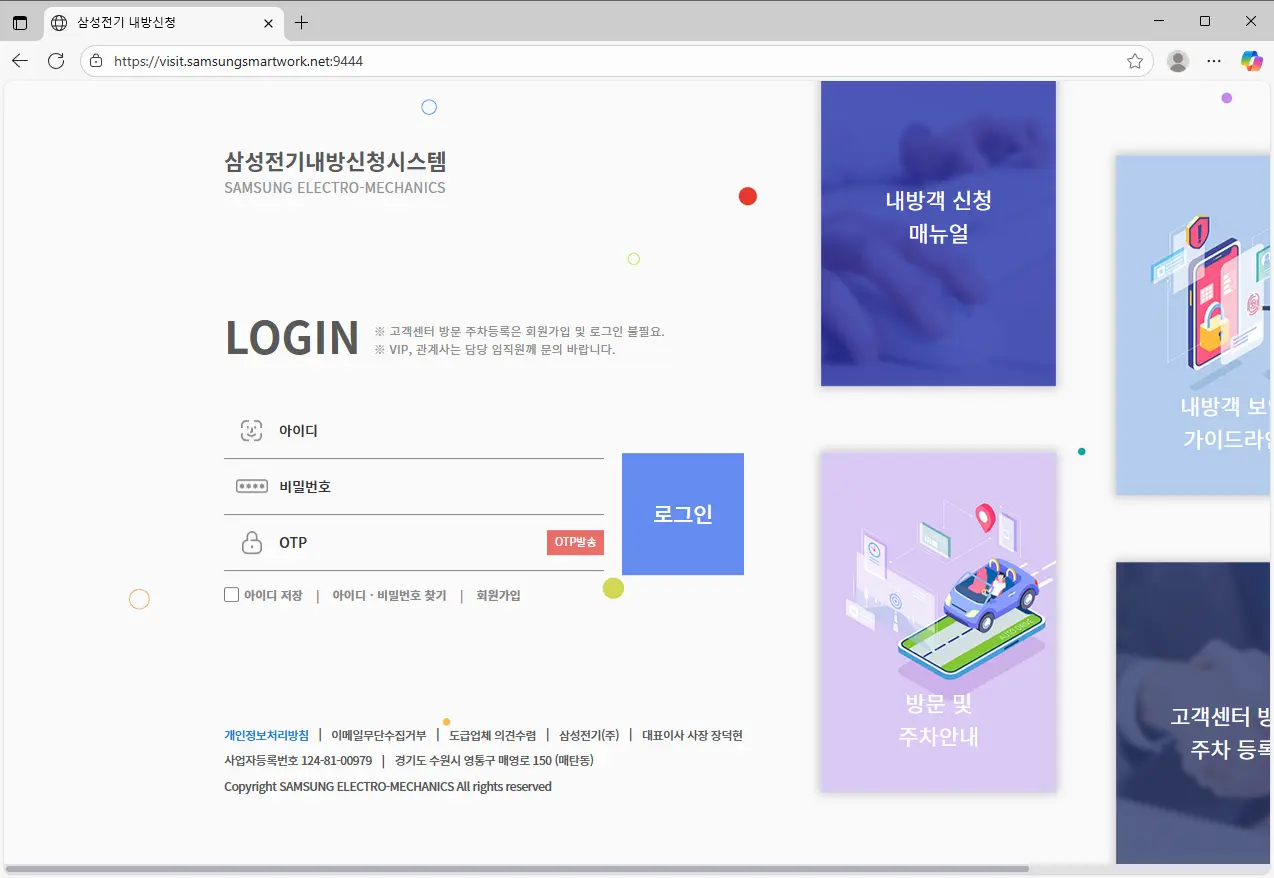Click the lock icon beside OTP
Screen dimensions: 1274x878
tap(252, 543)
